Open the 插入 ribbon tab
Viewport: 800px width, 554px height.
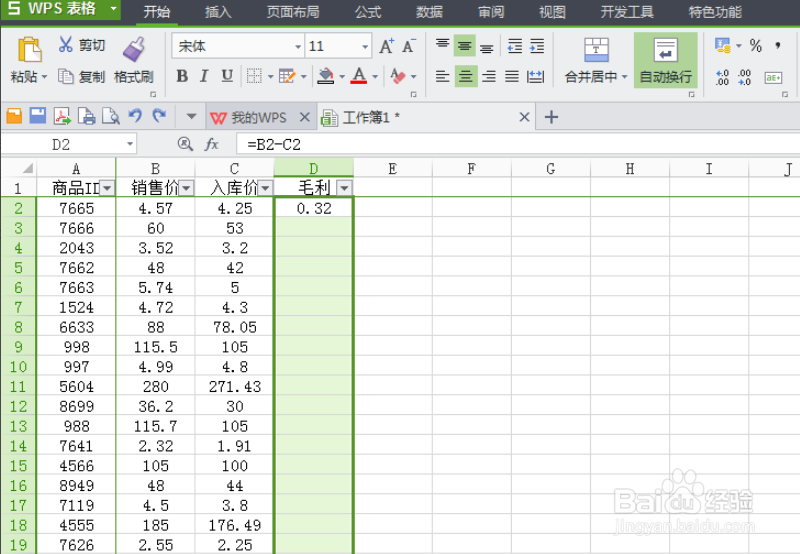pos(218,11)
